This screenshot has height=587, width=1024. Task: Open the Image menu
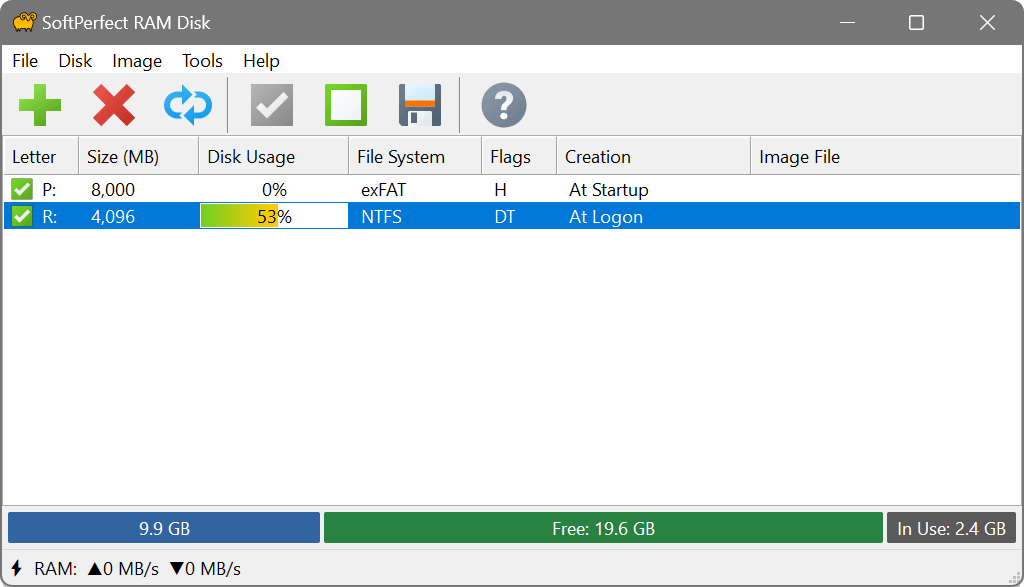(x=136, y=61)
